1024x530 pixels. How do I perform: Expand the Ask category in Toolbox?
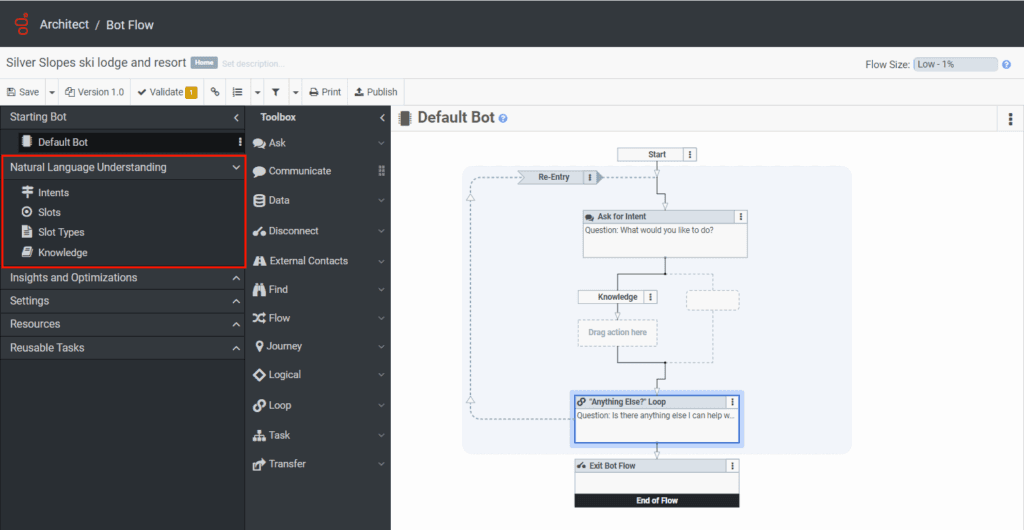381,143
